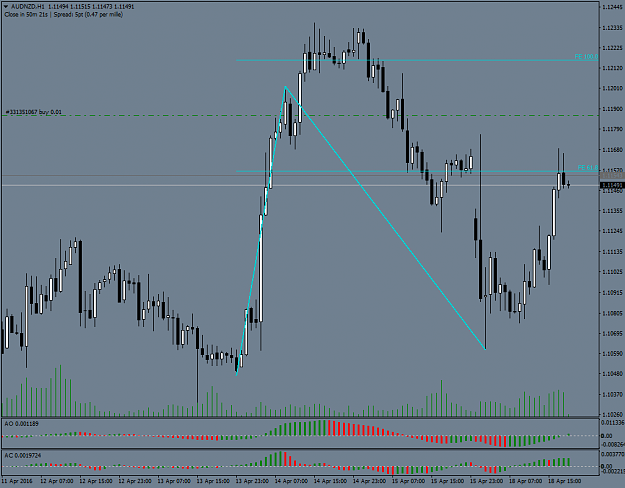625x488 pixels.
Task: Click the 1.12445 price axis label
Action: click(x=613, y=6)
